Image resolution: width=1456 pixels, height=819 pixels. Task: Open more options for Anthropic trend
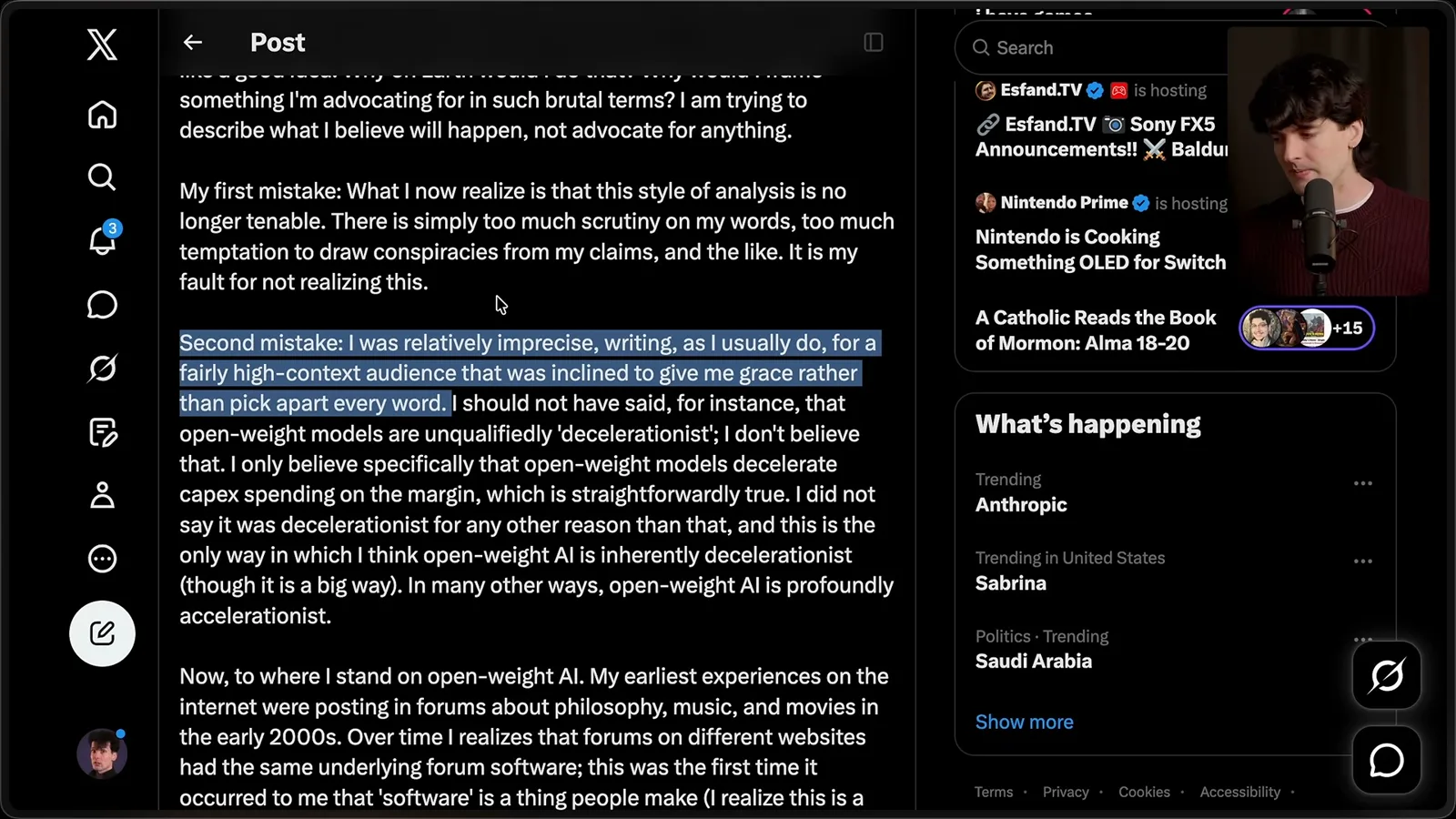pos(1362,483)
